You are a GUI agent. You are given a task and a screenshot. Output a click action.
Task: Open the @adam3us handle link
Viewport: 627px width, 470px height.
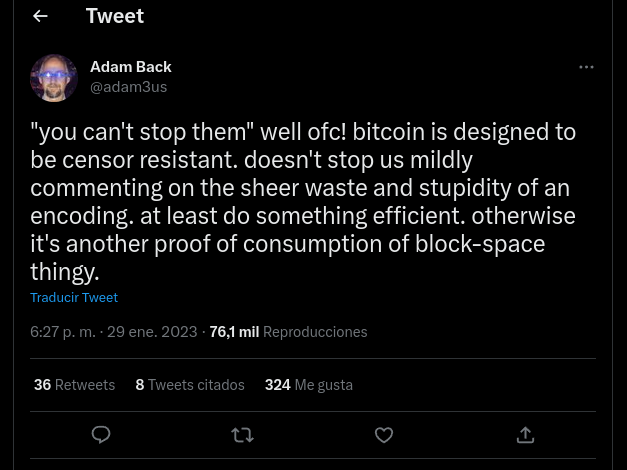[x=129, y=87]
